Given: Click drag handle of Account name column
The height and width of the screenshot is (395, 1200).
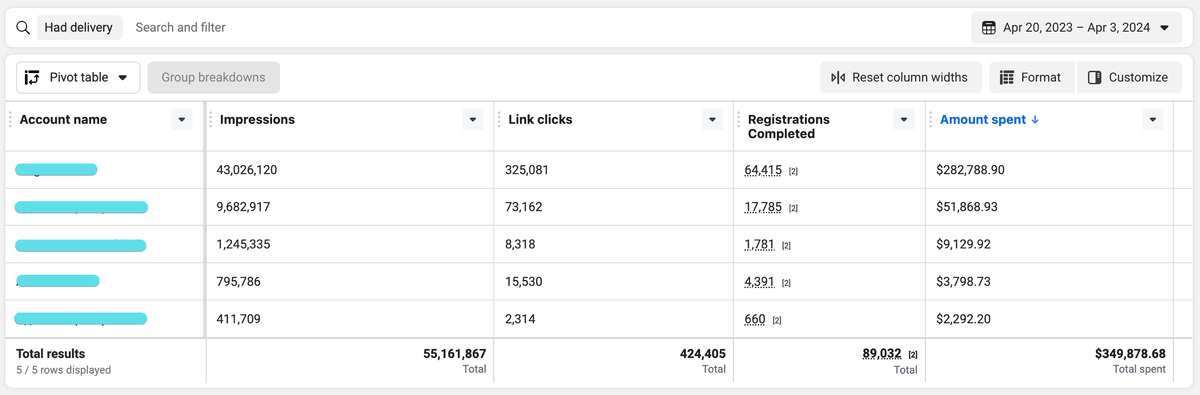Looking at the screenshot, I should pos(11,119).
